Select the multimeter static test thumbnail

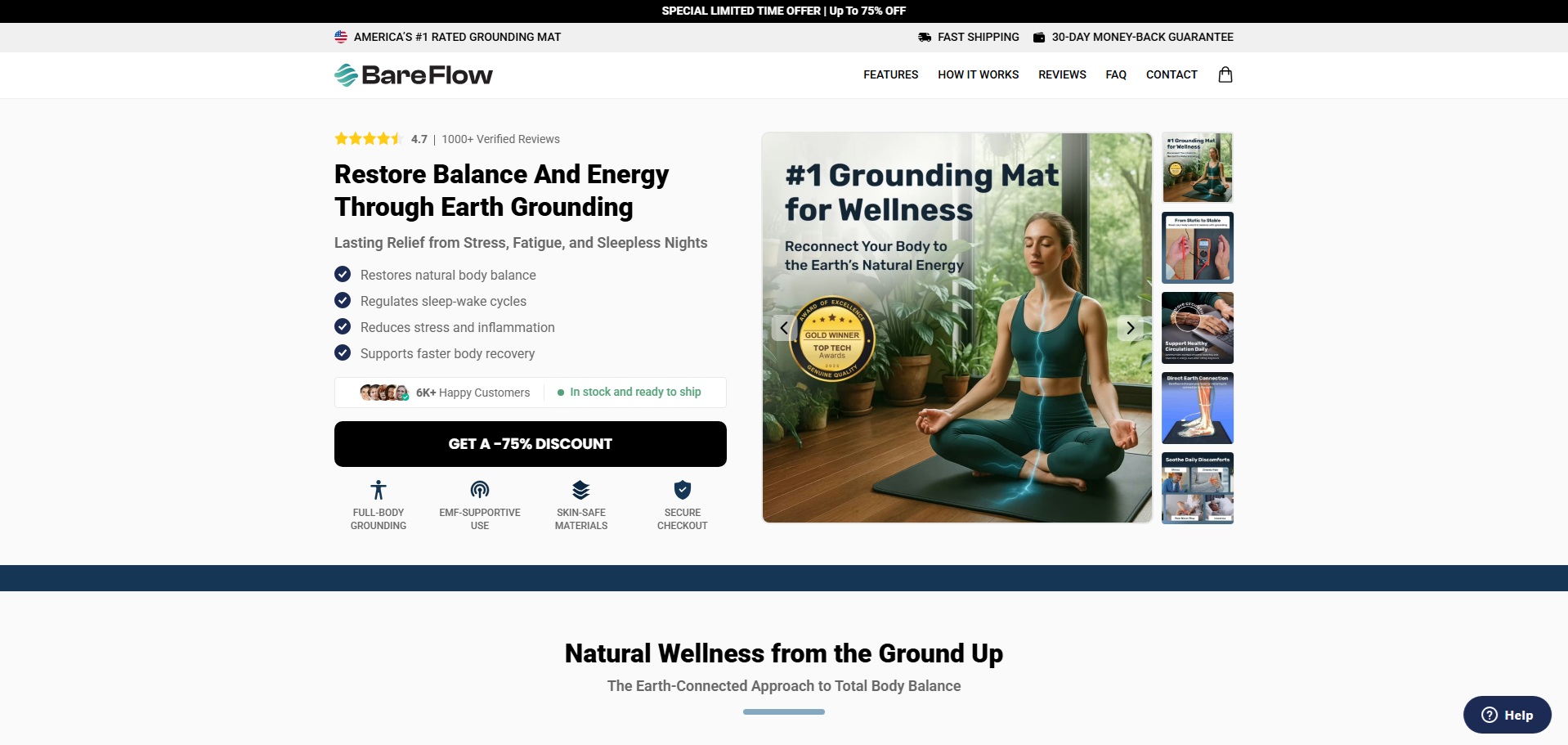click(1198, 248)
